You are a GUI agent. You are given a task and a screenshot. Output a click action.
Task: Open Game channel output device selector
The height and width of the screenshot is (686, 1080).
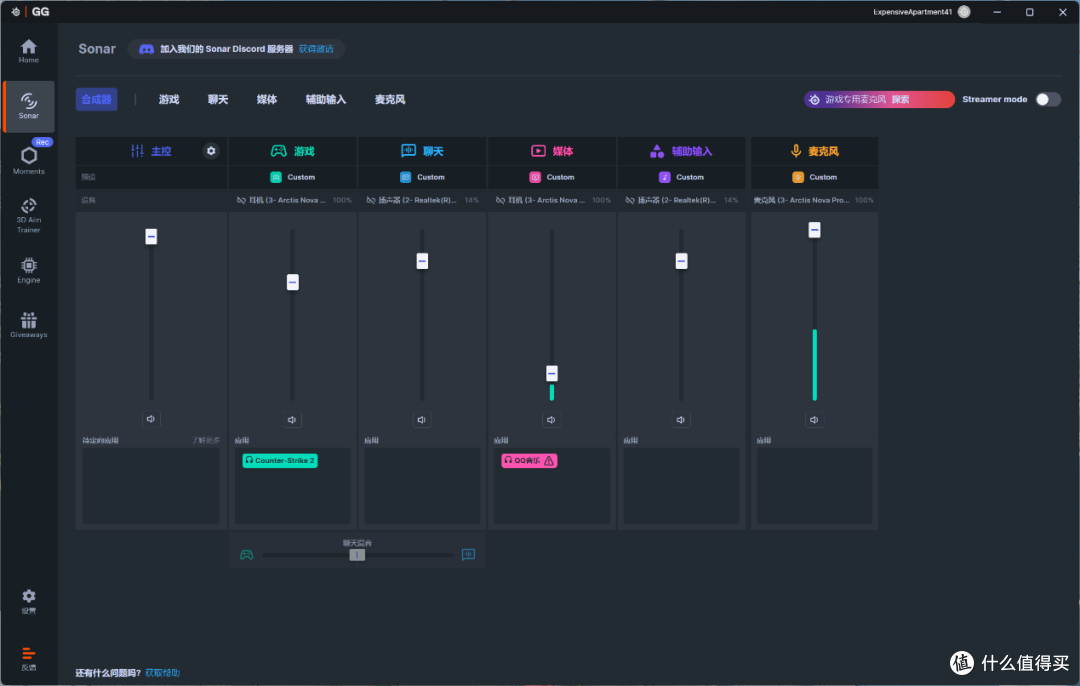pyautogui.click(x=294, y=200)
